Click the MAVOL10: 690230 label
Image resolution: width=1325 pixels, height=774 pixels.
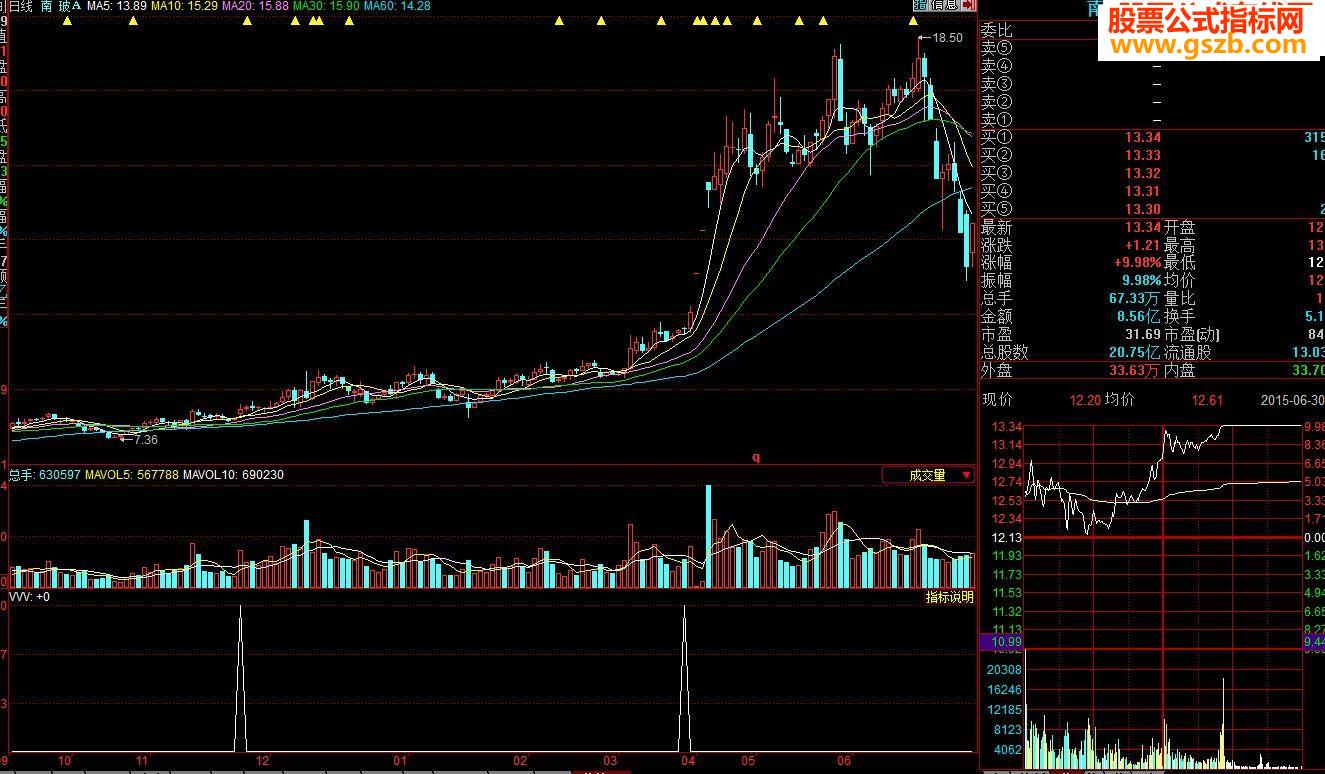click(233, 475)
